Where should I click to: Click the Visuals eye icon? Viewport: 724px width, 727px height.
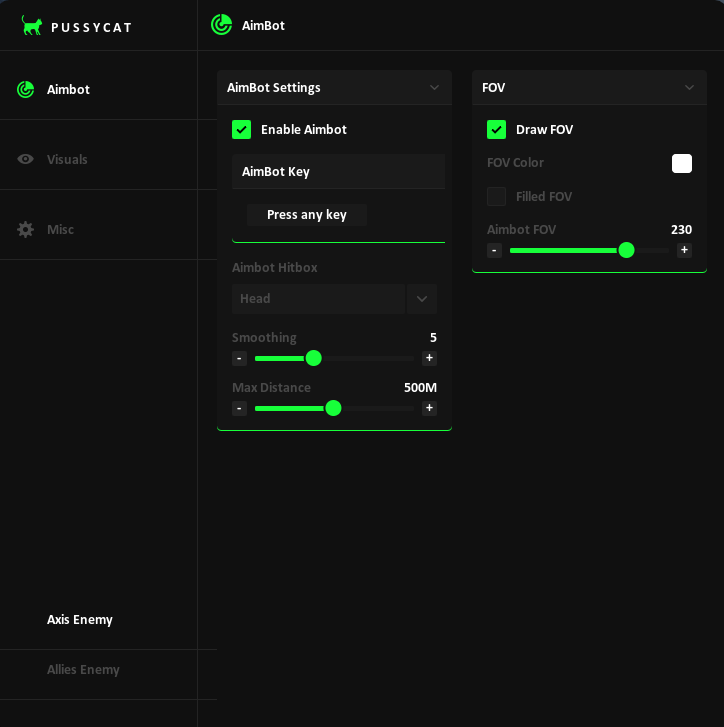[26, 159]
